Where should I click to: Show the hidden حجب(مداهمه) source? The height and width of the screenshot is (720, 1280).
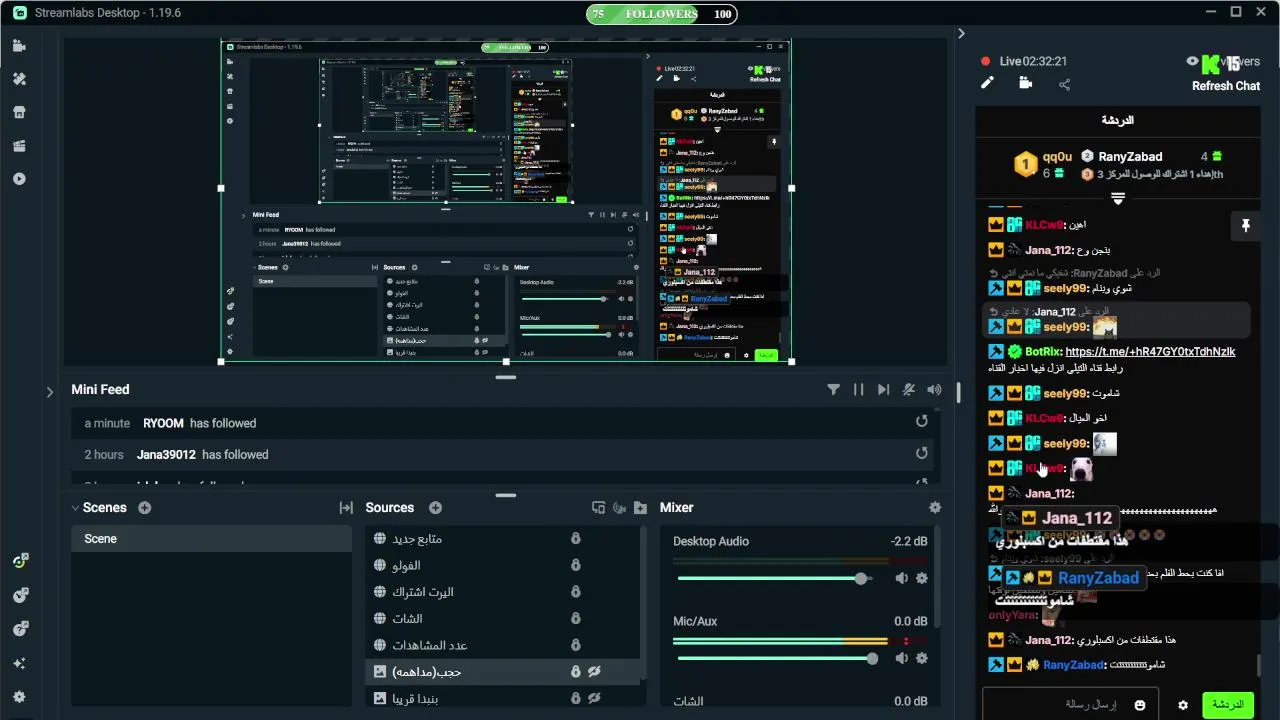coord(594,672)
